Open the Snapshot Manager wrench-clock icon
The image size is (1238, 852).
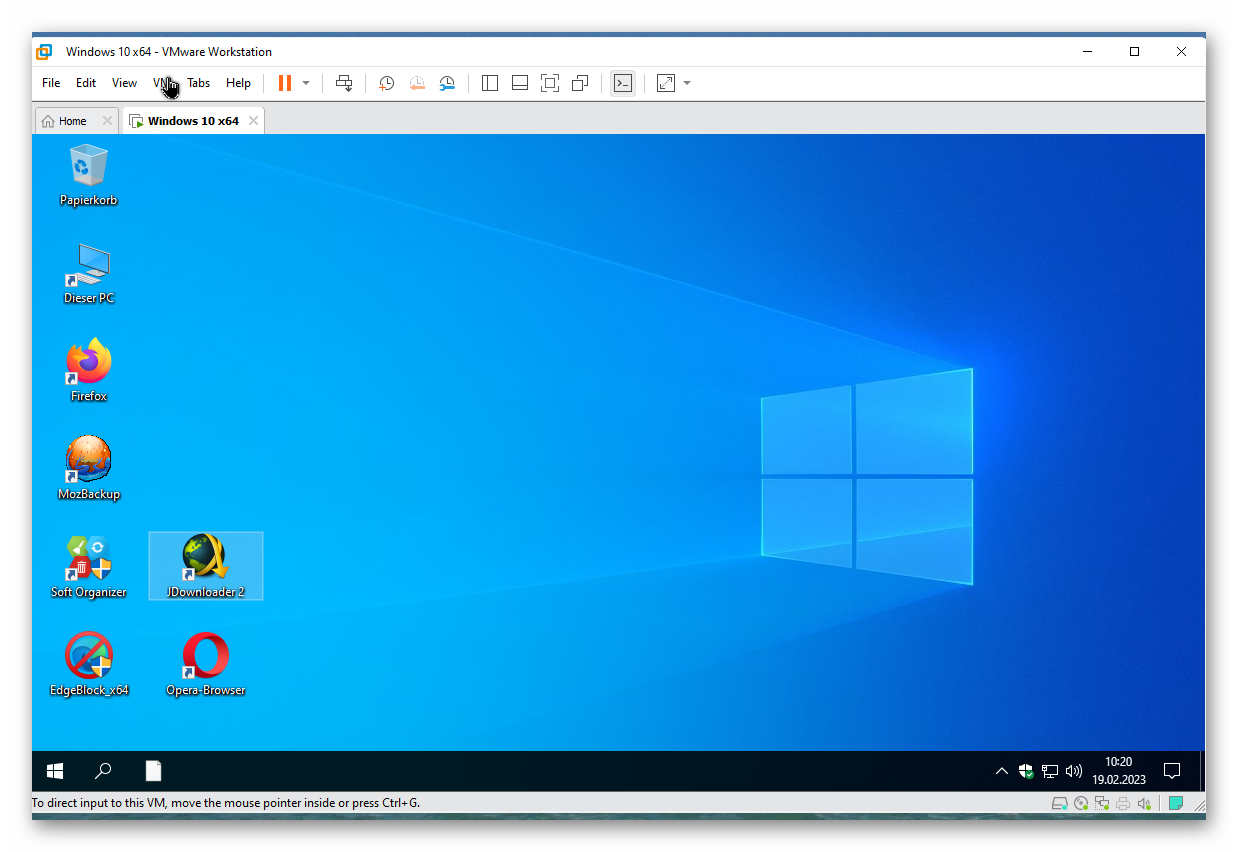click(x=447, y=83)
